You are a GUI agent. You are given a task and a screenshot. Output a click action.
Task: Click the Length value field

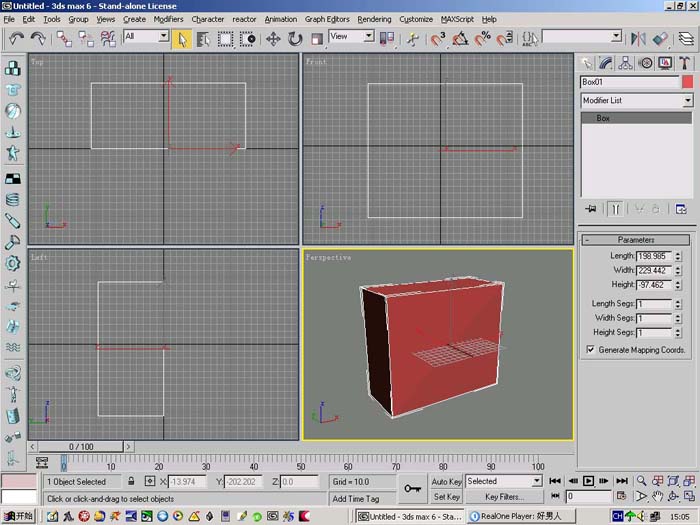pyautogui.click(x=654, y=256)
